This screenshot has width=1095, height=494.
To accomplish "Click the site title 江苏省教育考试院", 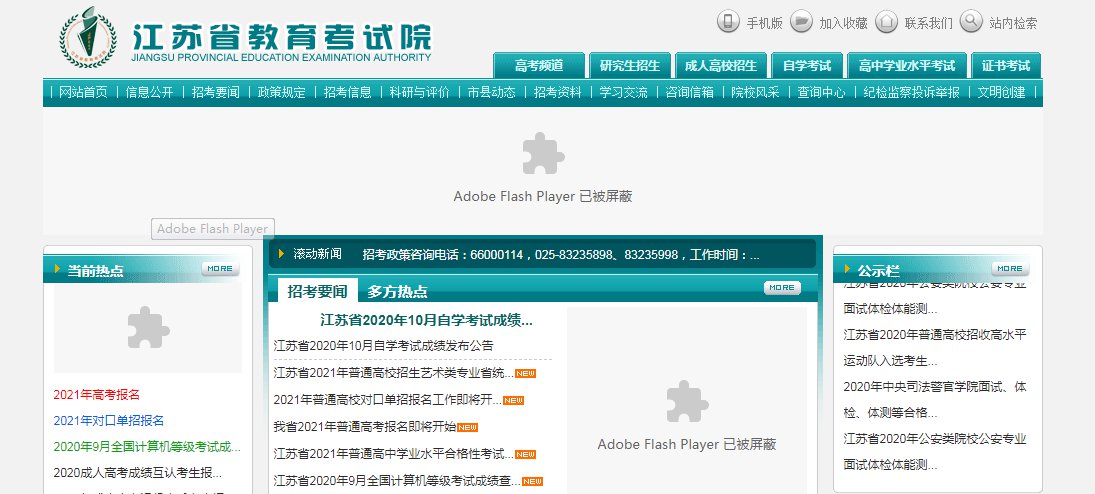I will click(281, 36).
